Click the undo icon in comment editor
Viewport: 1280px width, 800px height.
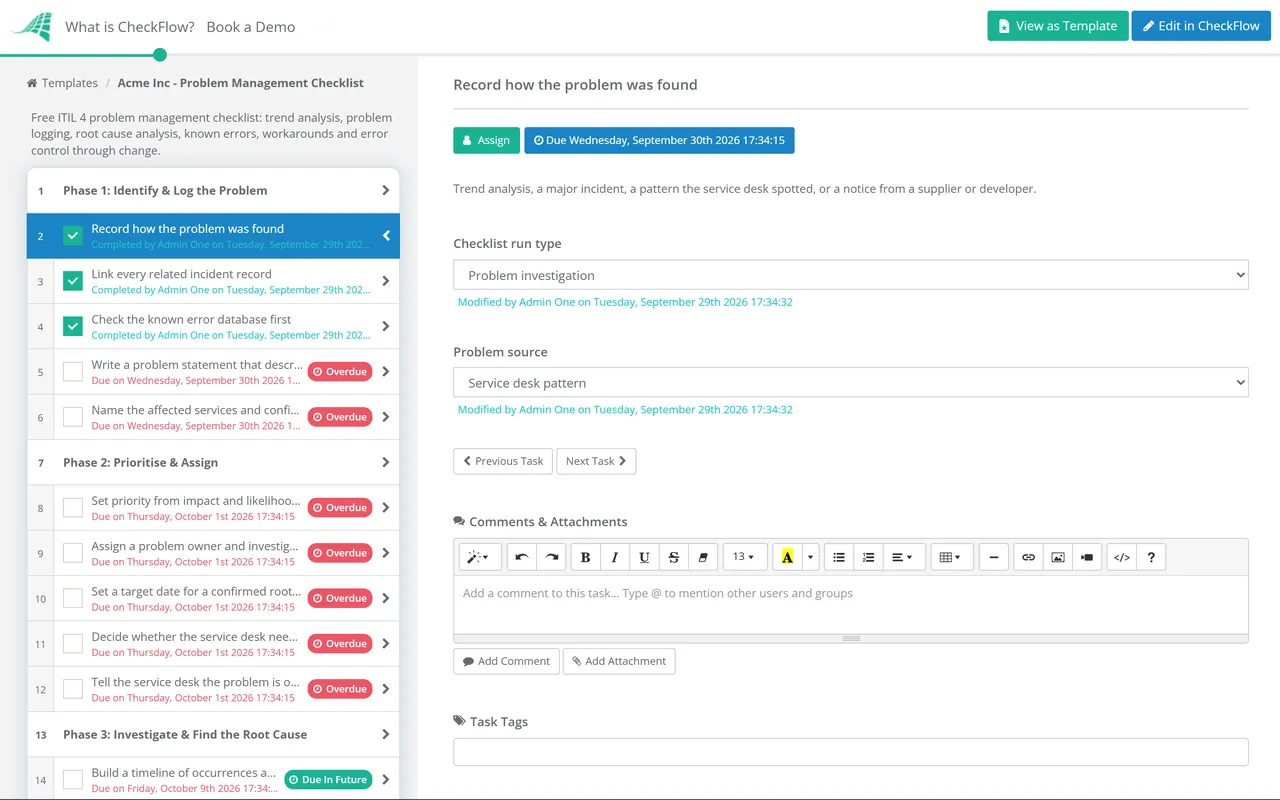[522, 557]
